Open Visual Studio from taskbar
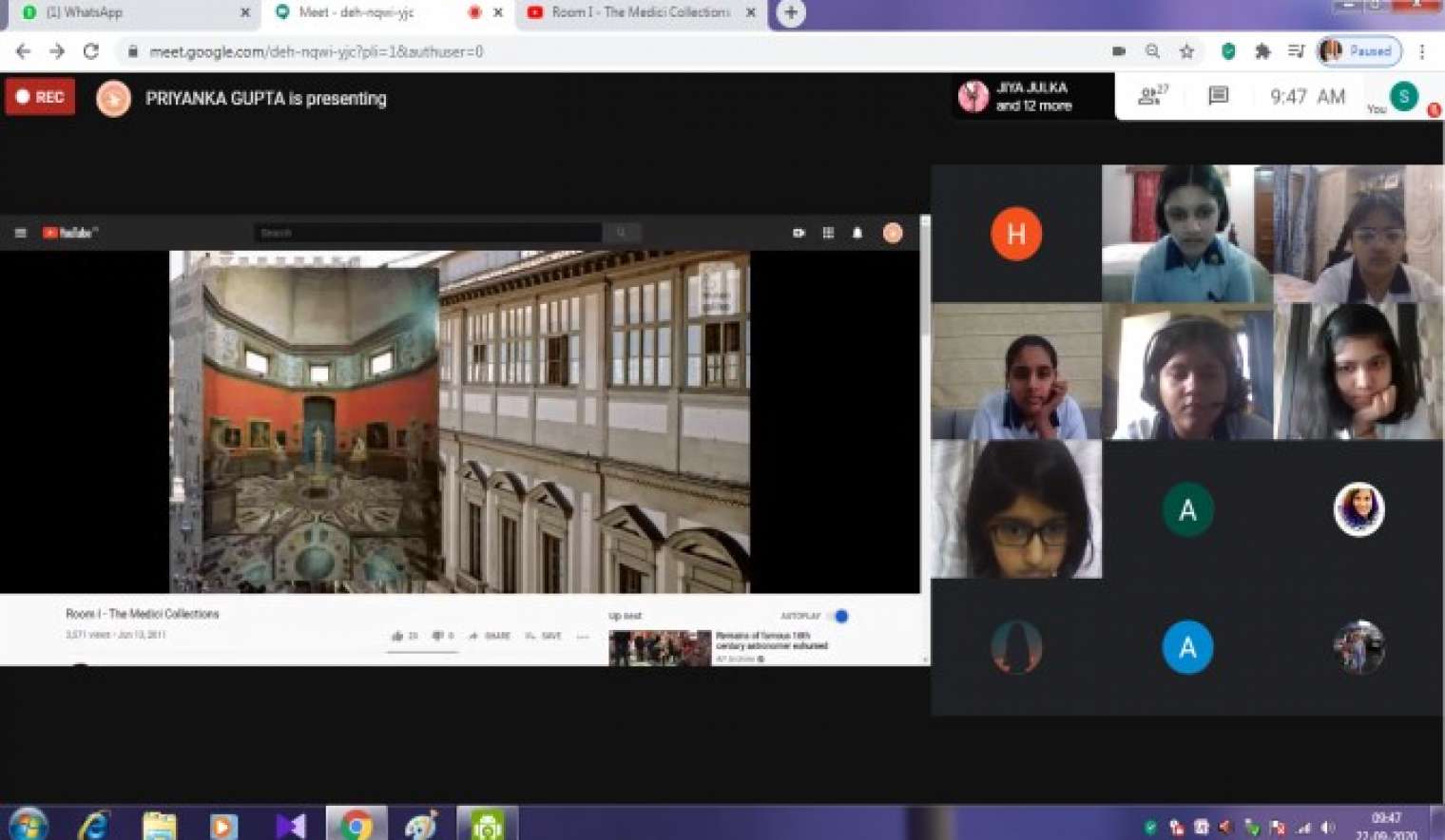This screenshot has width=1445, height=840. (x=290, y=824)
